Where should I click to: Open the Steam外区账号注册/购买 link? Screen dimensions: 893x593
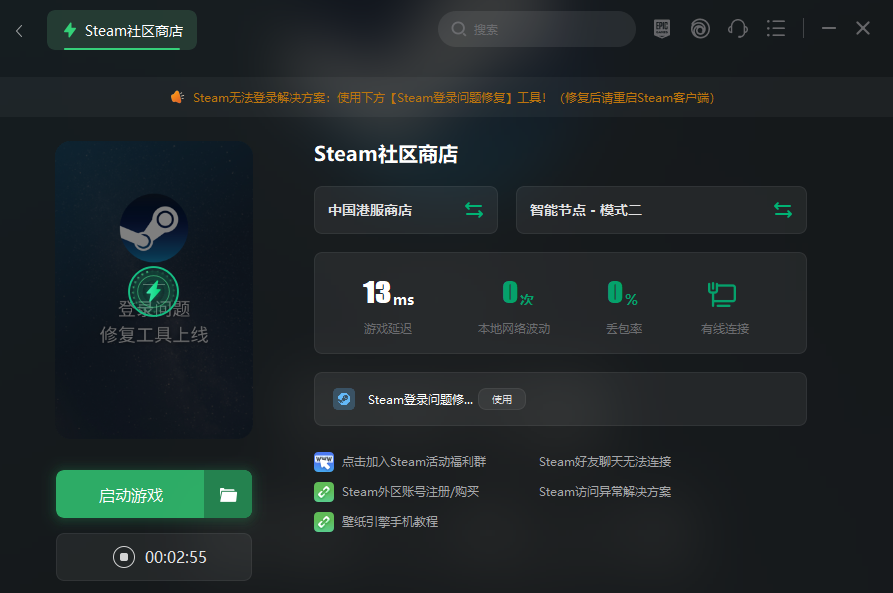(x=417, y=491)
